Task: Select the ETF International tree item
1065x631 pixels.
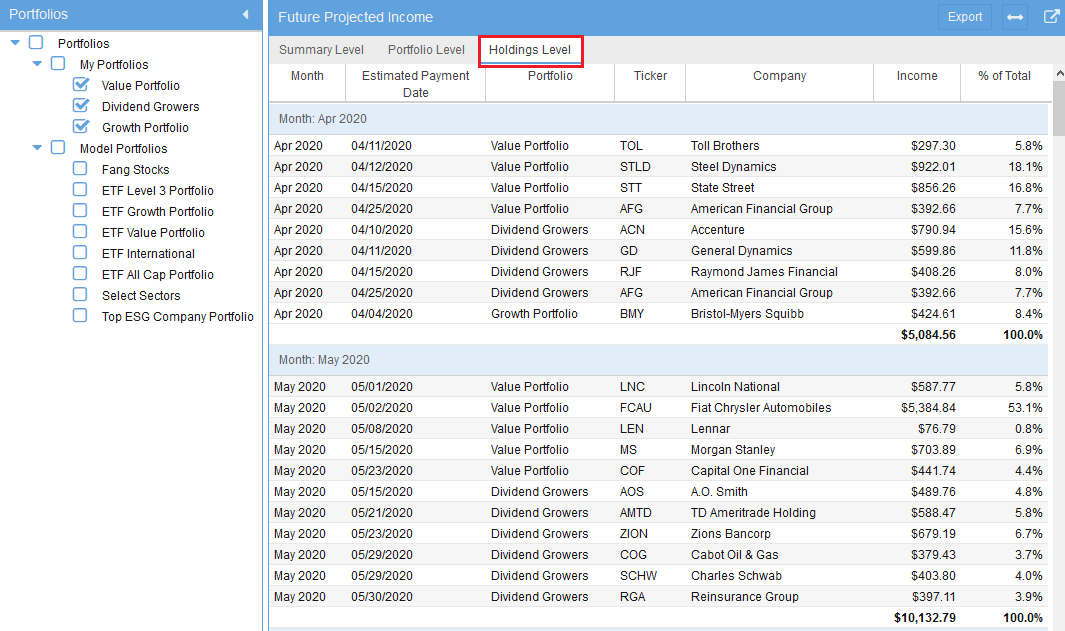Action: click(148, 254)
